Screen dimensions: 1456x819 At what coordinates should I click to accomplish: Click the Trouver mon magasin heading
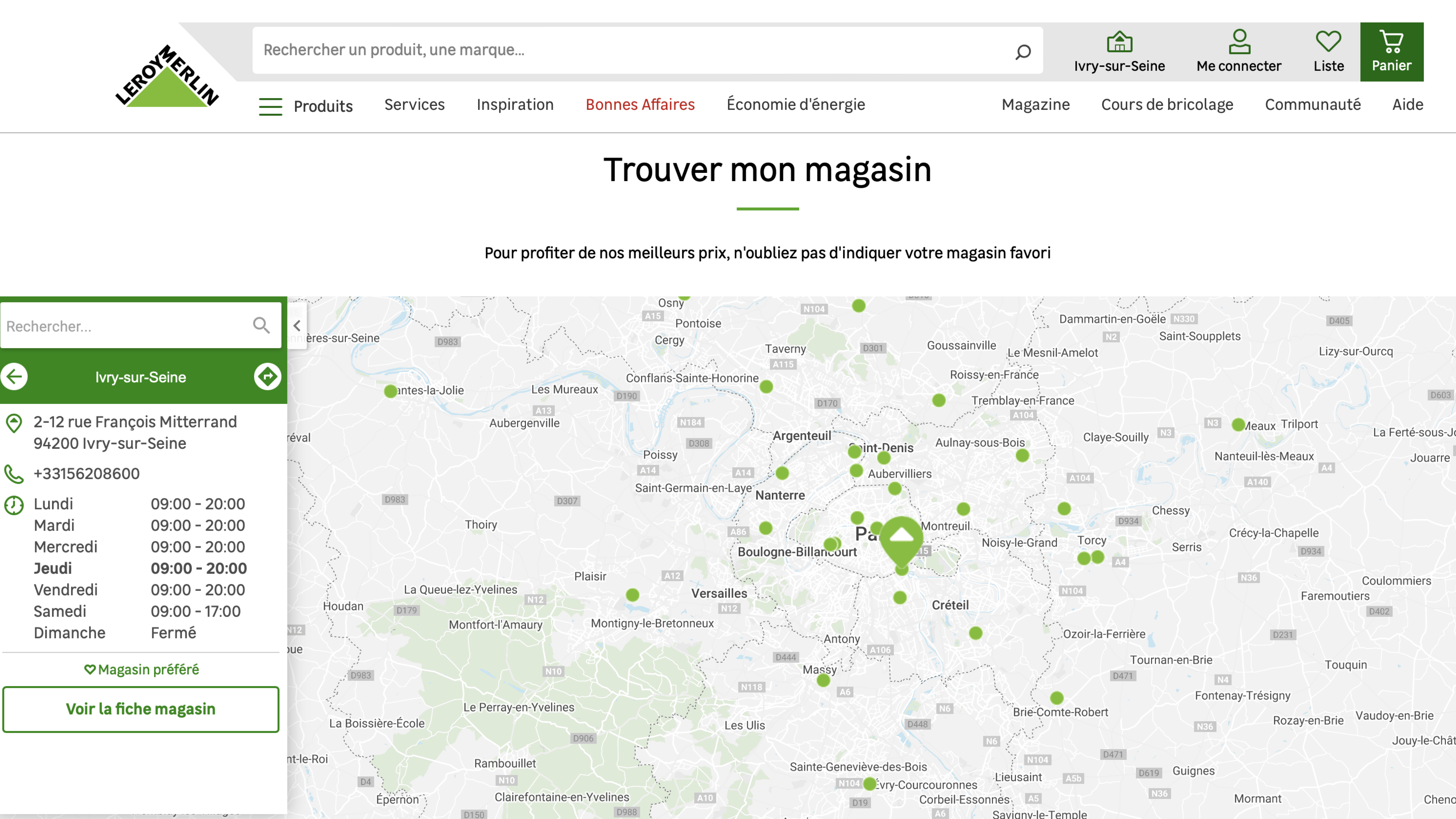[x=767, y=170]
